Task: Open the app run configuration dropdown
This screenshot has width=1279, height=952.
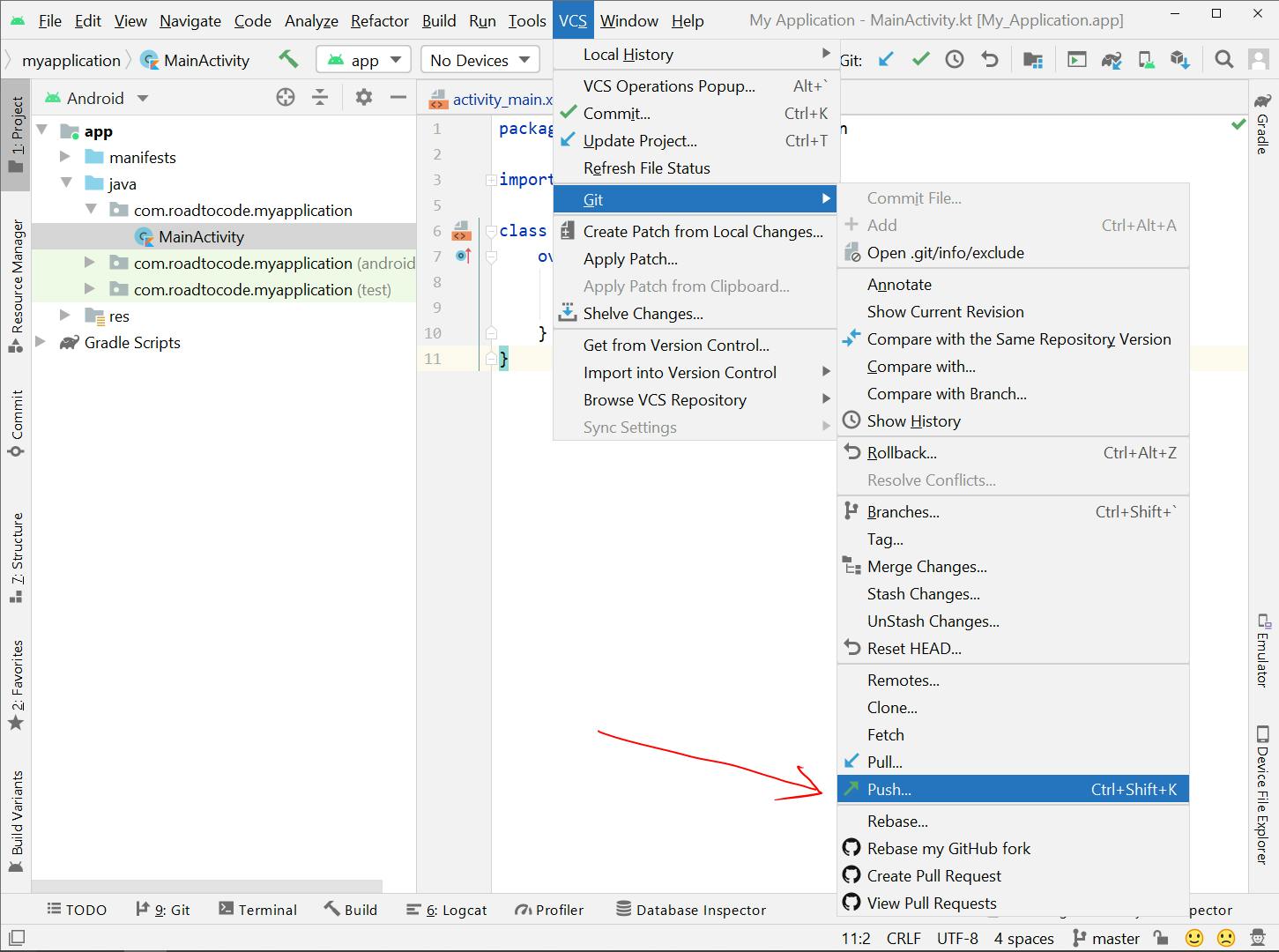Action: (363, 60)
